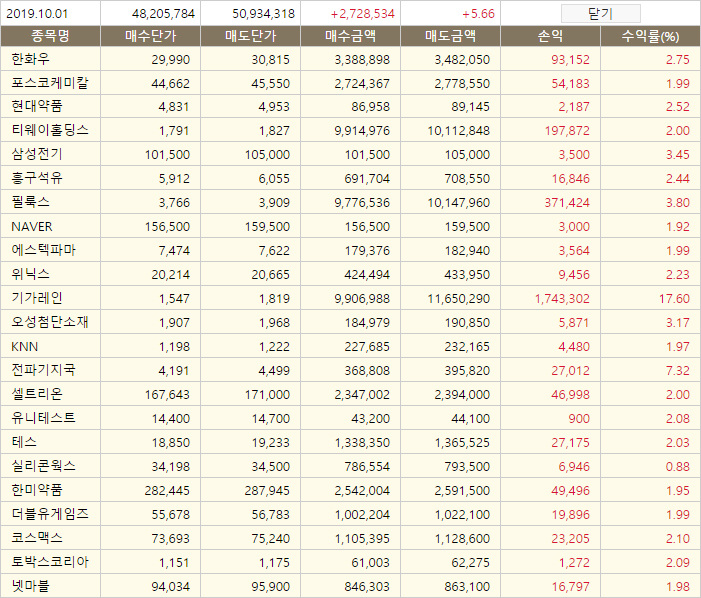Select the 실리콘웍스 stock name
The image size is (701, 598).
(x=43, y=466)
